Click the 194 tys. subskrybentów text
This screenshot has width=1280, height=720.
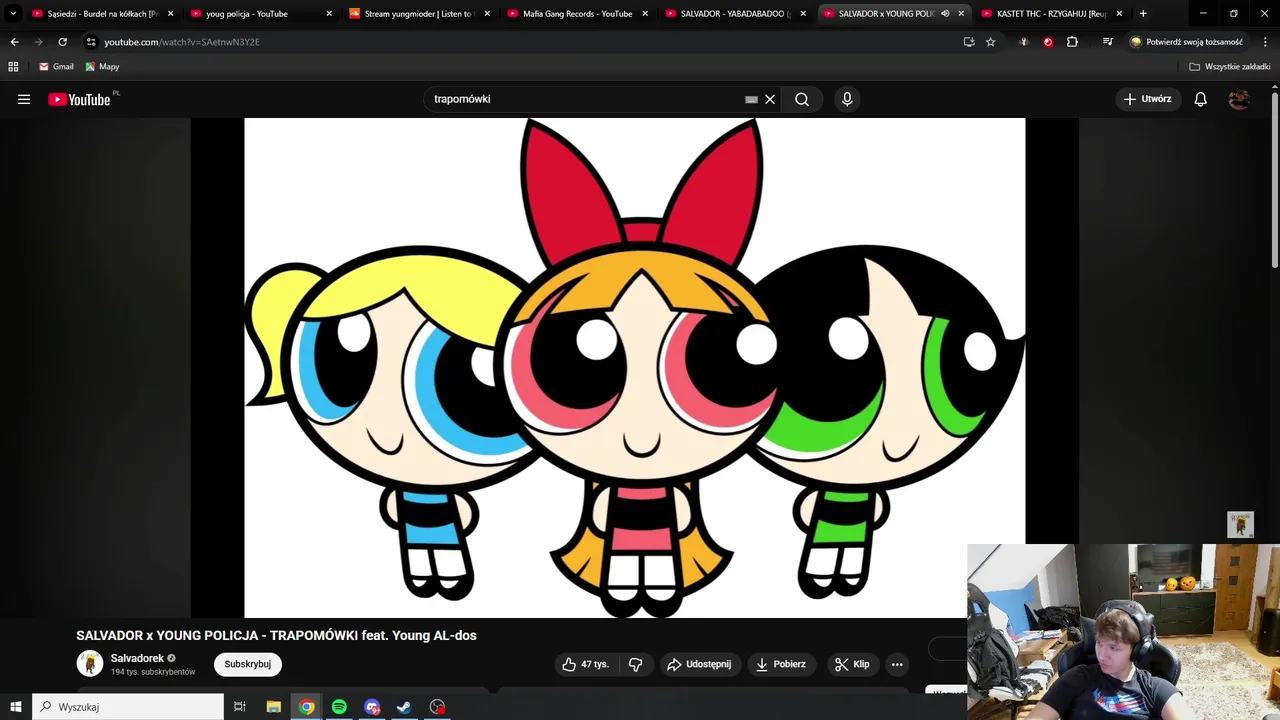[x=153, y=672]
